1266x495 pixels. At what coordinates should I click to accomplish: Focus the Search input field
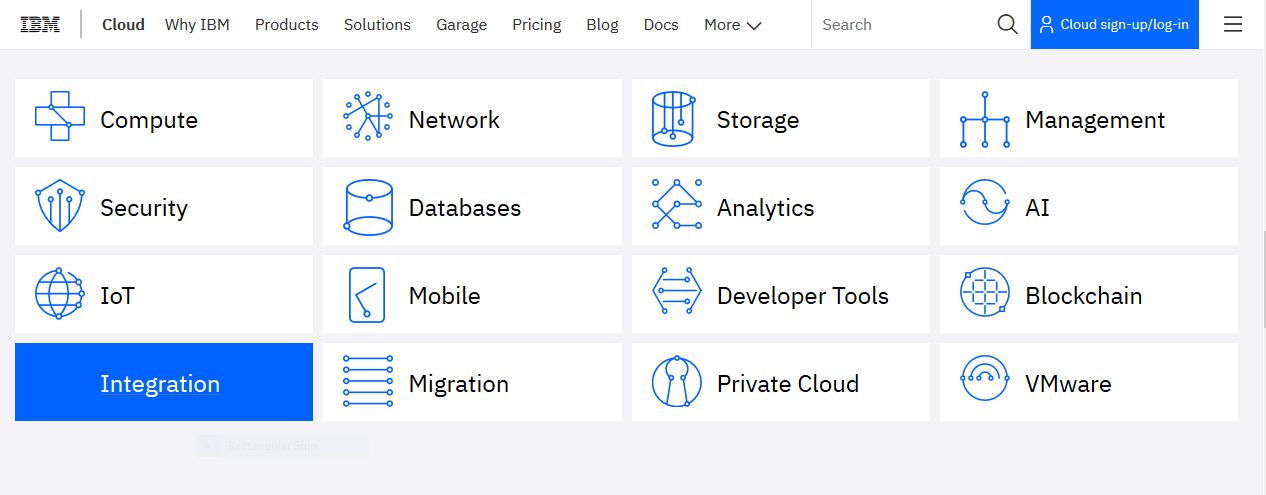click(900, 25)
